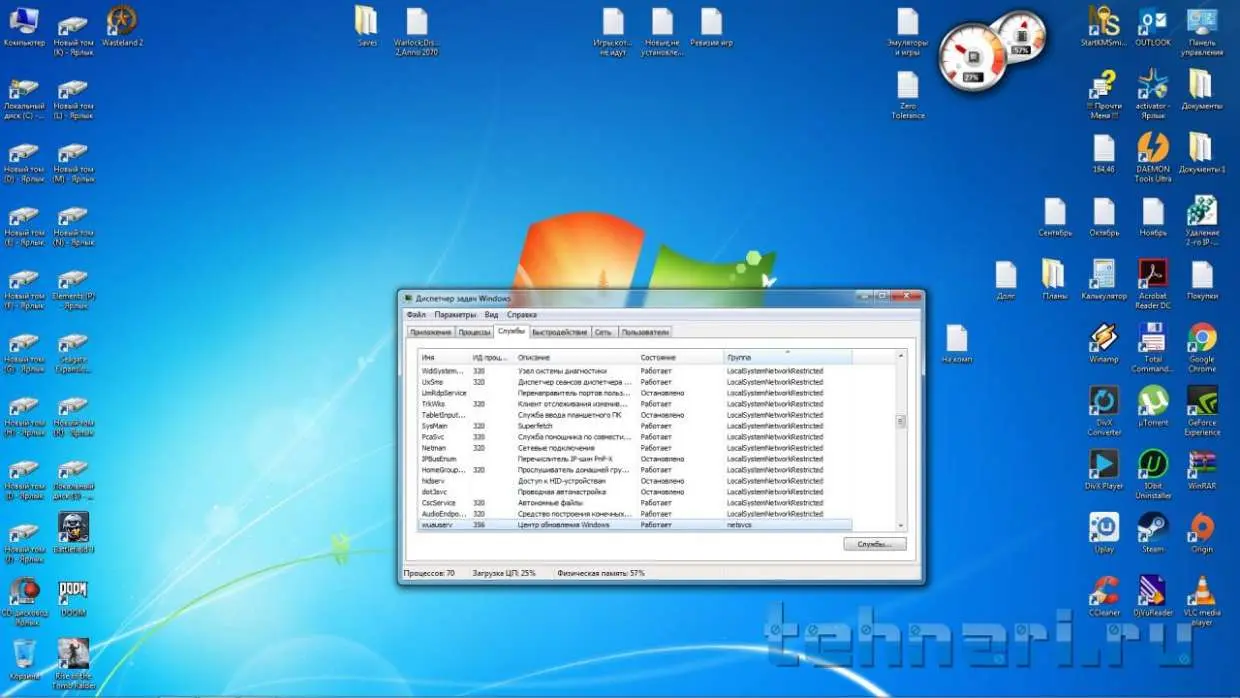Select the CscService row
1240x698 pixels.
click(635, 503)
